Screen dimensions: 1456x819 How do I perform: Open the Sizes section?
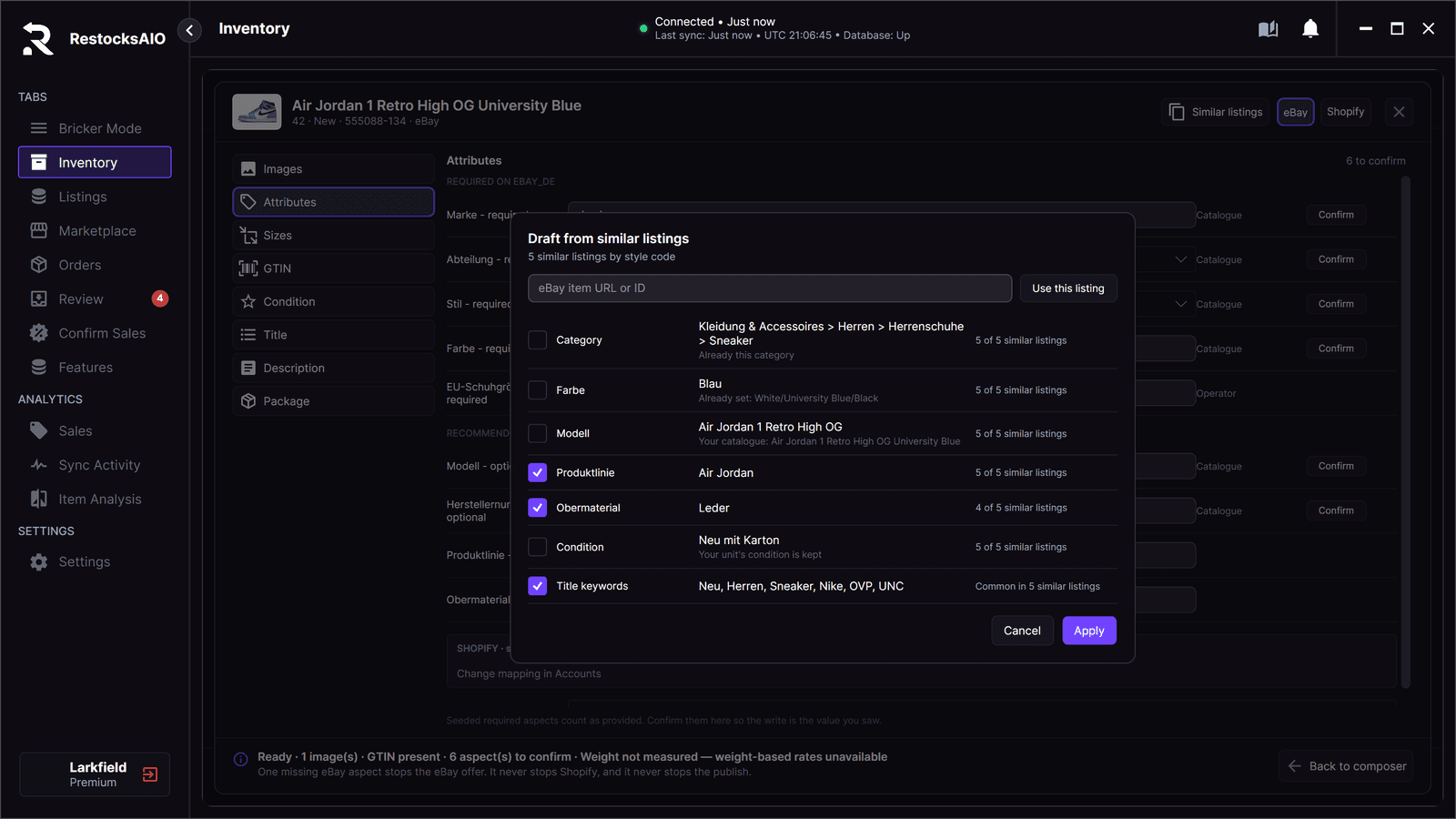(x=333, y=236)
